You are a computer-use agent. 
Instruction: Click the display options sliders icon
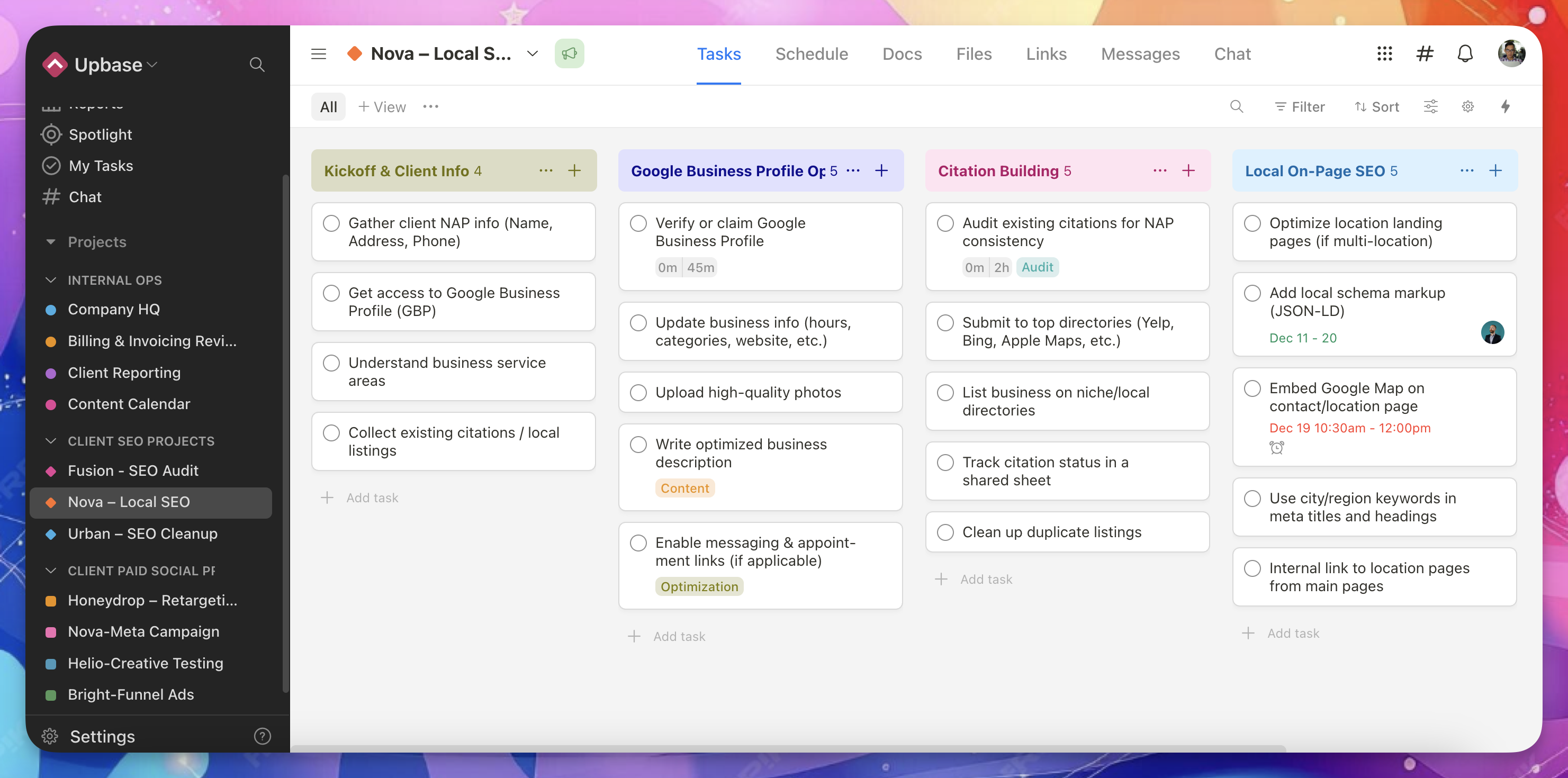(x=1430, y=106)
